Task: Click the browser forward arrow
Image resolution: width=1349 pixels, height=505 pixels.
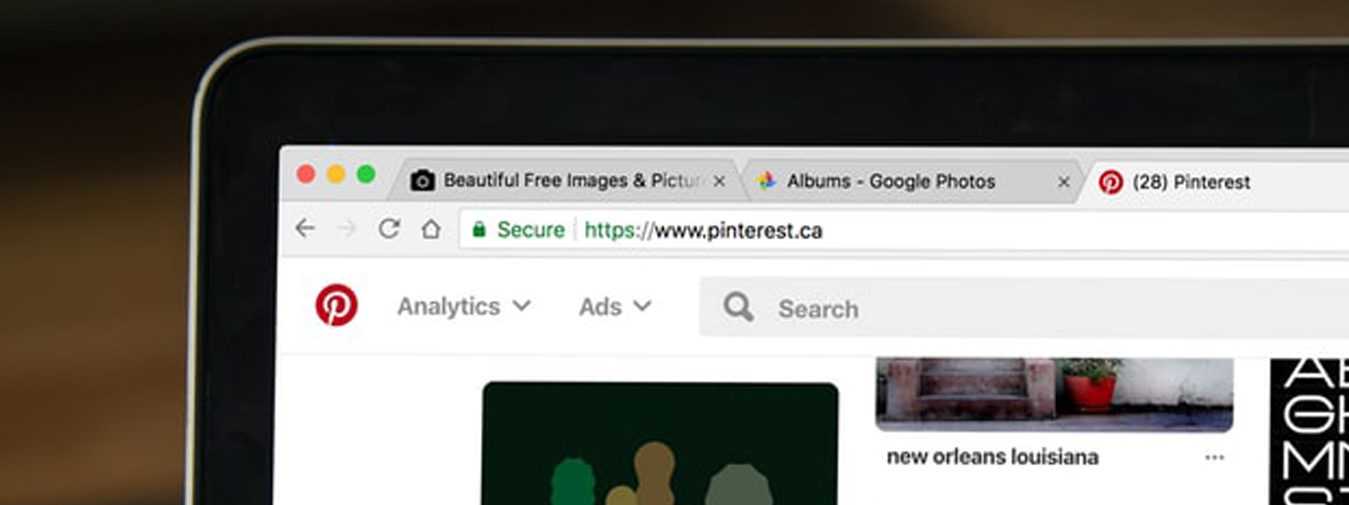Action: pos(347,229)
